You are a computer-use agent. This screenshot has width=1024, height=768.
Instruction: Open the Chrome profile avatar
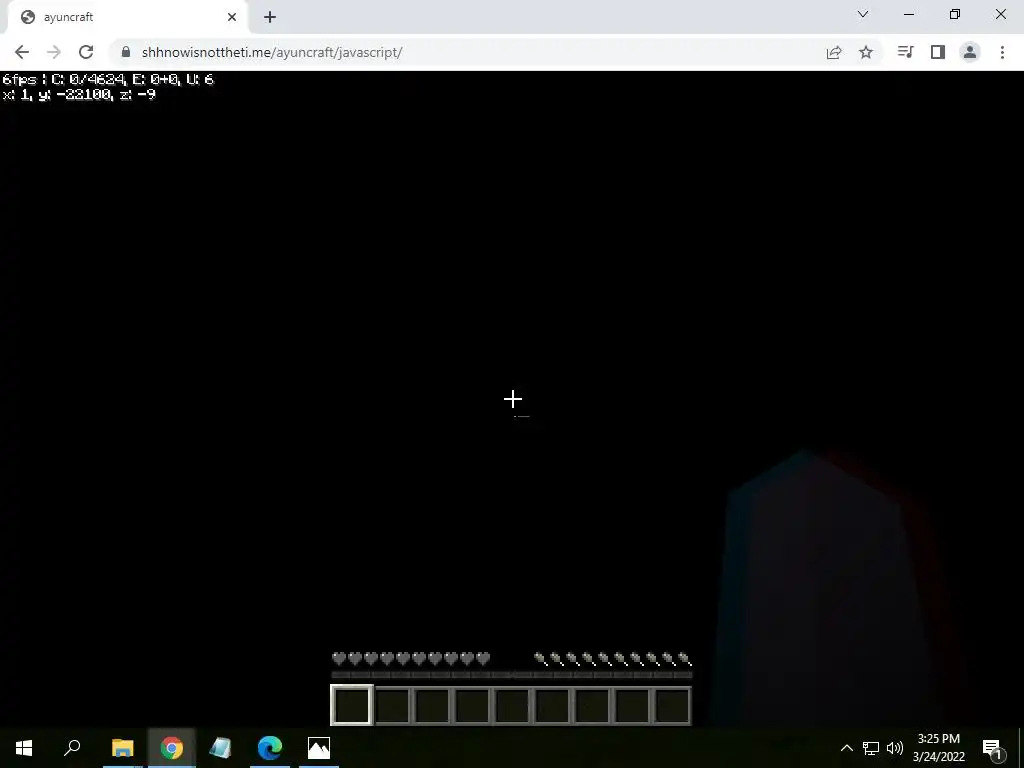click(970, 52)
